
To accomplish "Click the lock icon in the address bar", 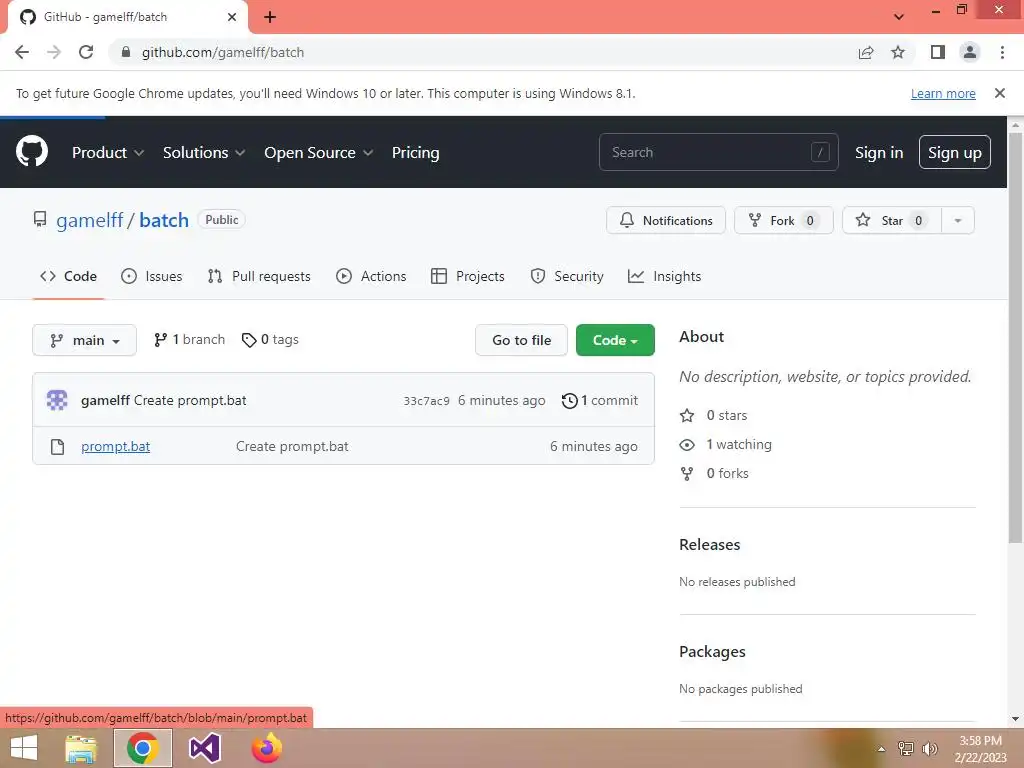I will (x=126, y=52).
